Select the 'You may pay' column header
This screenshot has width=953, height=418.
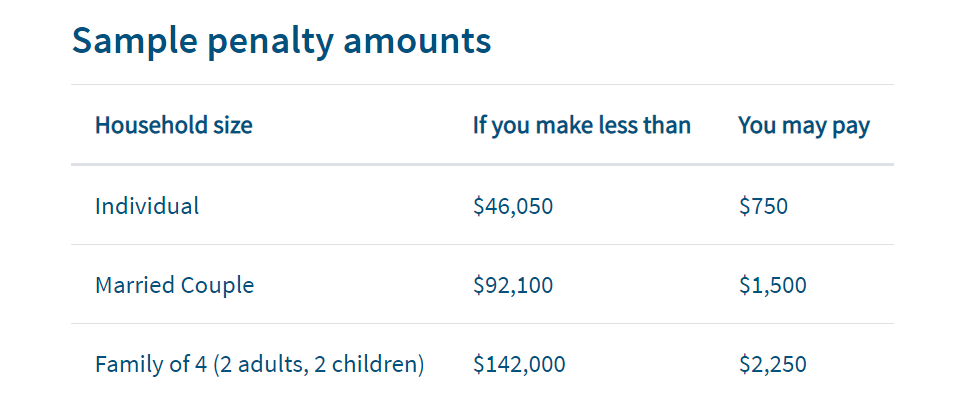point(804,126)
